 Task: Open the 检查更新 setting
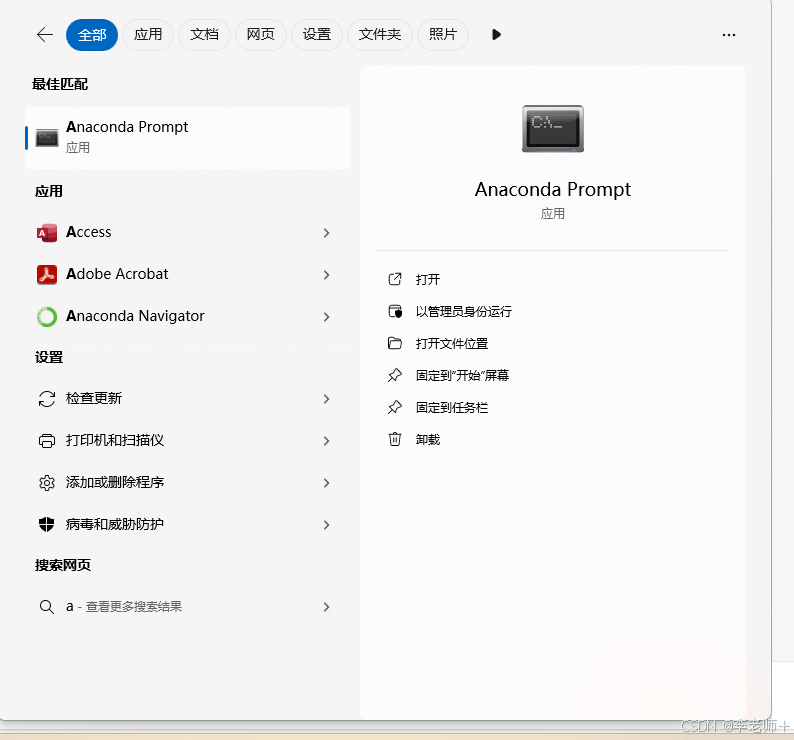[x=187, y=399]
